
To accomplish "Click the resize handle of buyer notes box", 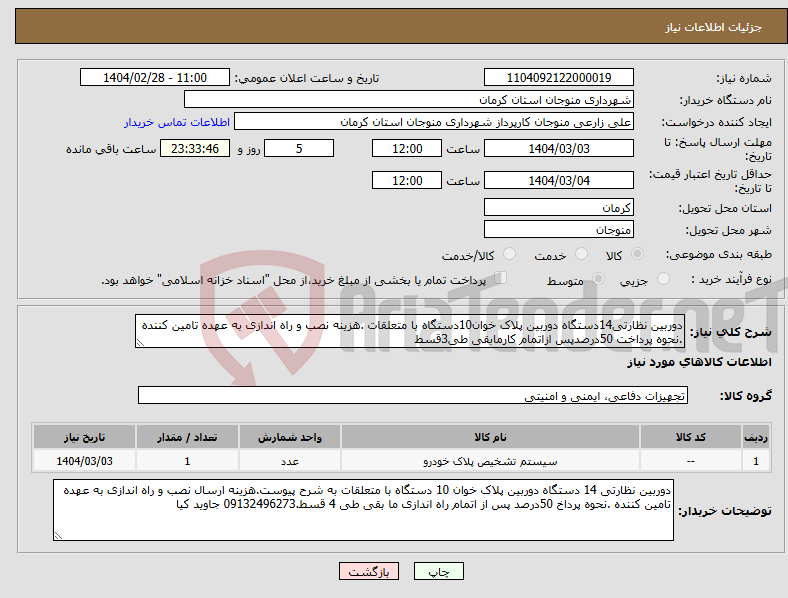I will pyautogui.click(x=58, y=536).
